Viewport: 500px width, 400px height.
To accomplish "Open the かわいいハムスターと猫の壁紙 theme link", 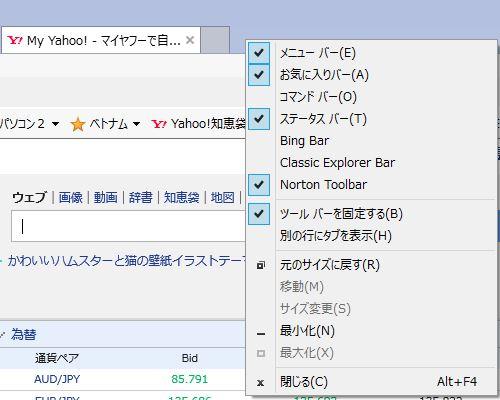I will (x=127, y=261).
